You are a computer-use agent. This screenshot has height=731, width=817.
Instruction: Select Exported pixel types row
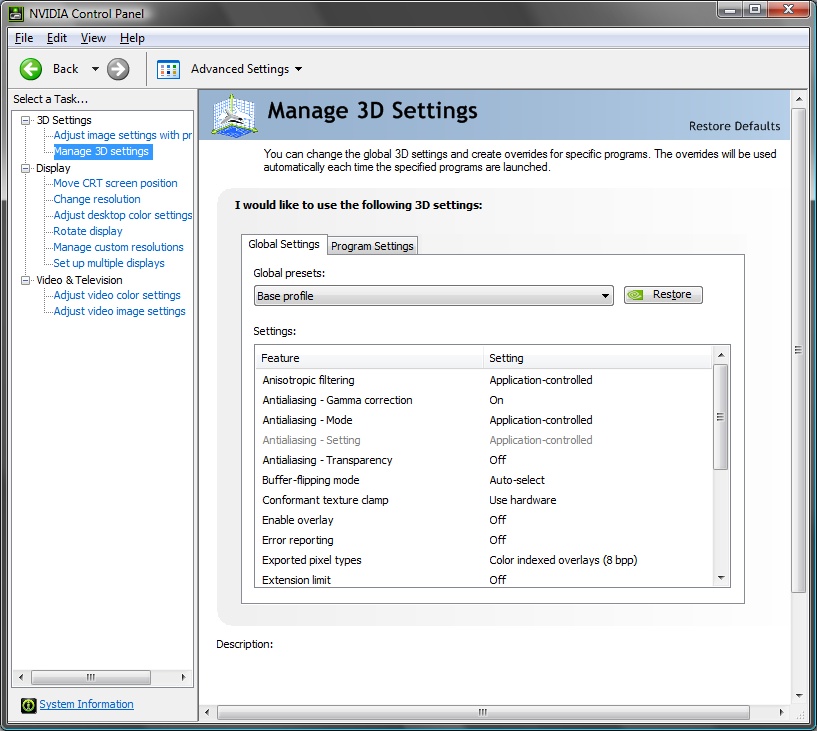point(484,560)
